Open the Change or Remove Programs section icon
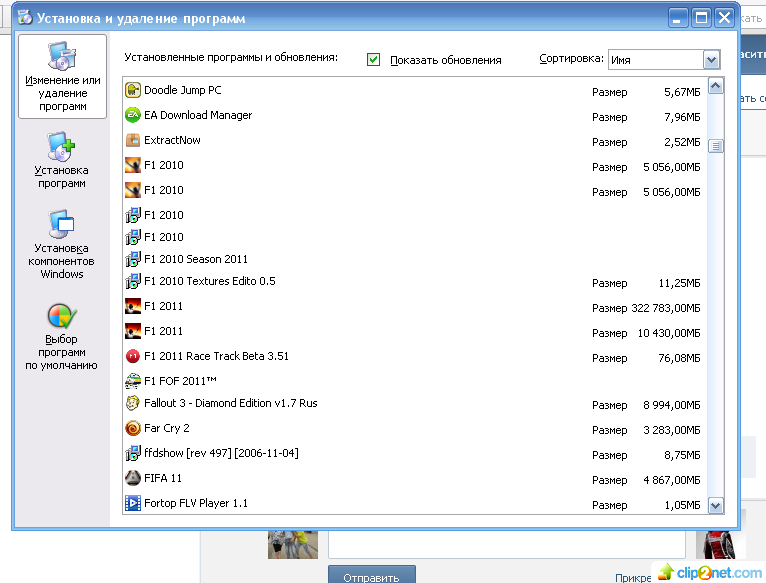The image size is (766, 583). (62, 56)
